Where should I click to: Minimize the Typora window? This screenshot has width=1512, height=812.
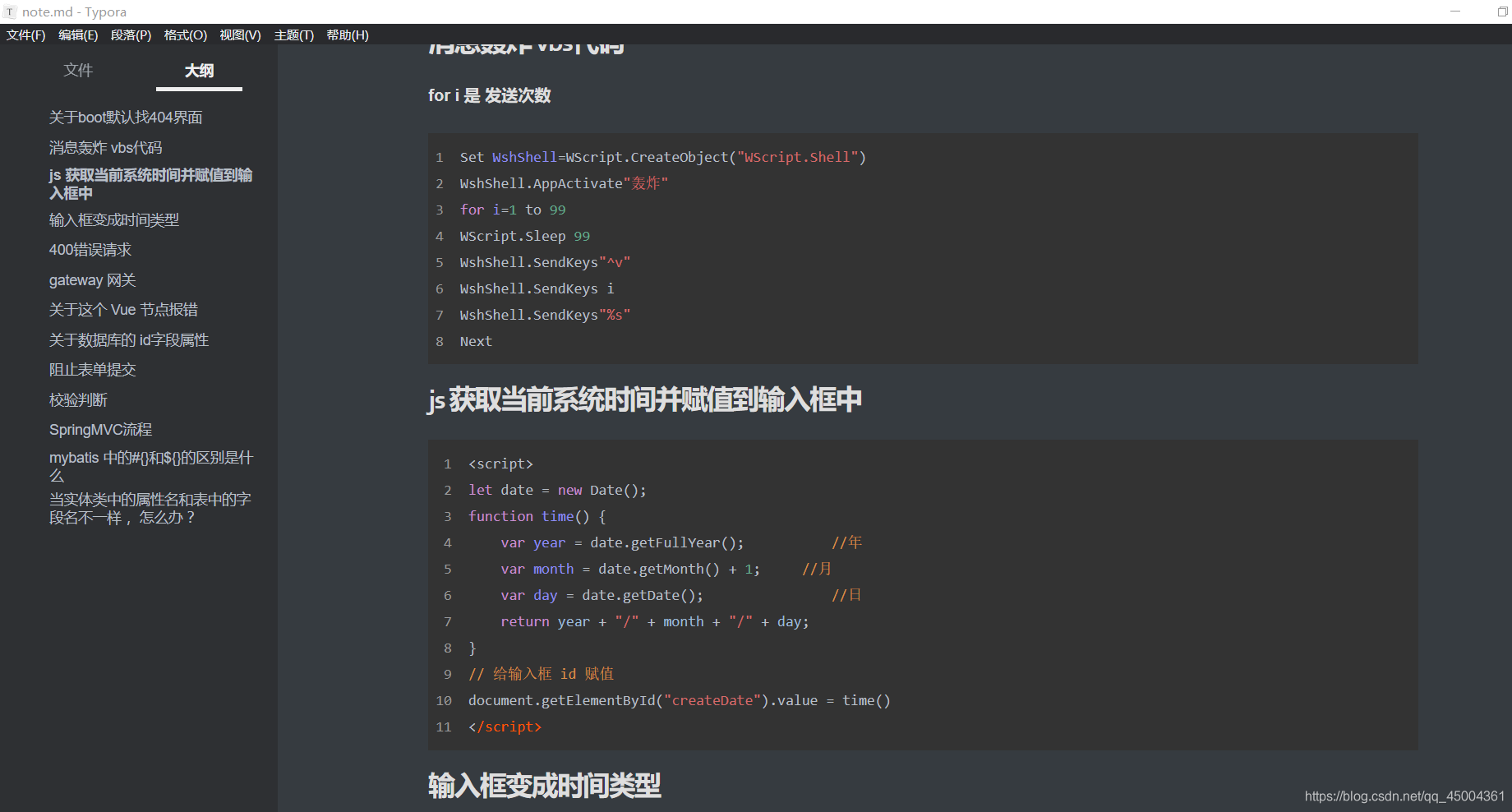pos(1455,12)
